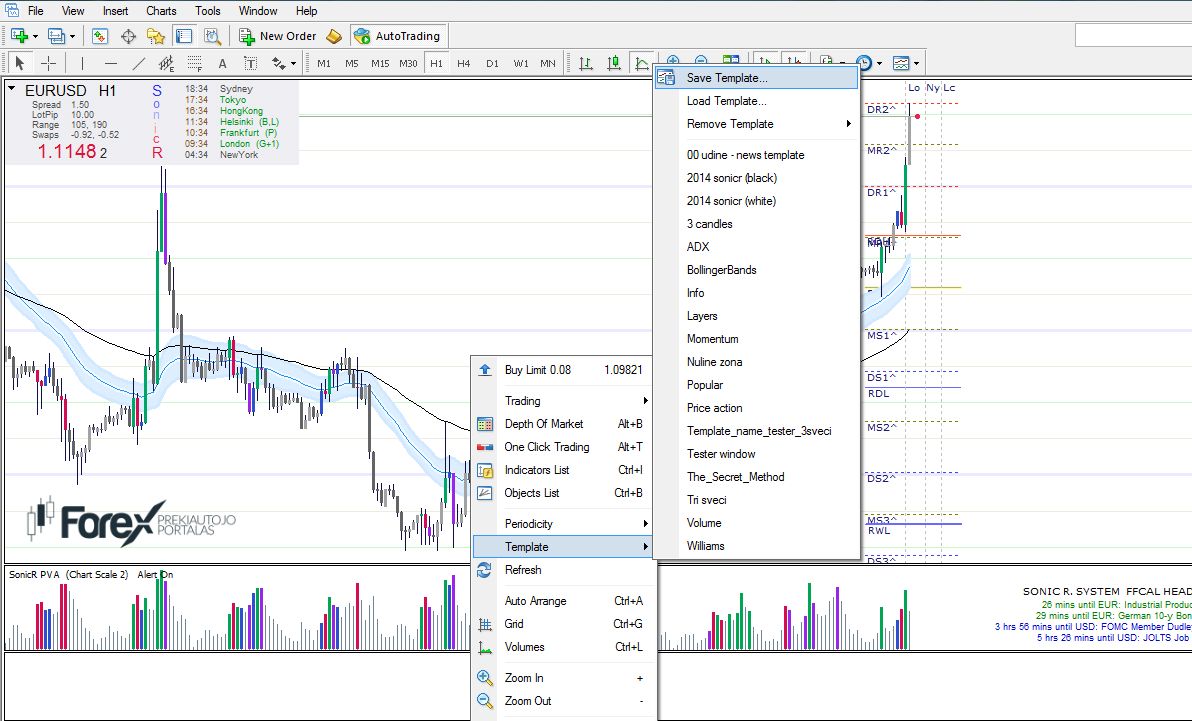Toggle the Navigator panel icon
Viewport: 1192px width, 721px height.
(156, 36)
